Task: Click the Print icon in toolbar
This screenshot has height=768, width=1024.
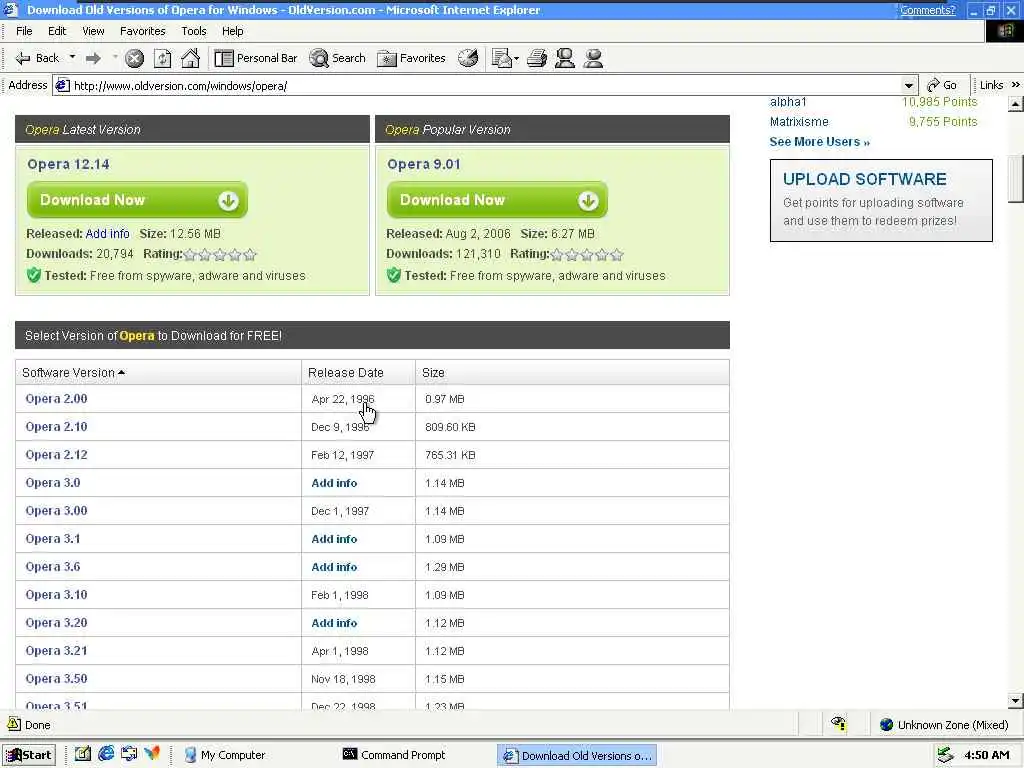Action: pyautogui.click(x=537, y=58)
